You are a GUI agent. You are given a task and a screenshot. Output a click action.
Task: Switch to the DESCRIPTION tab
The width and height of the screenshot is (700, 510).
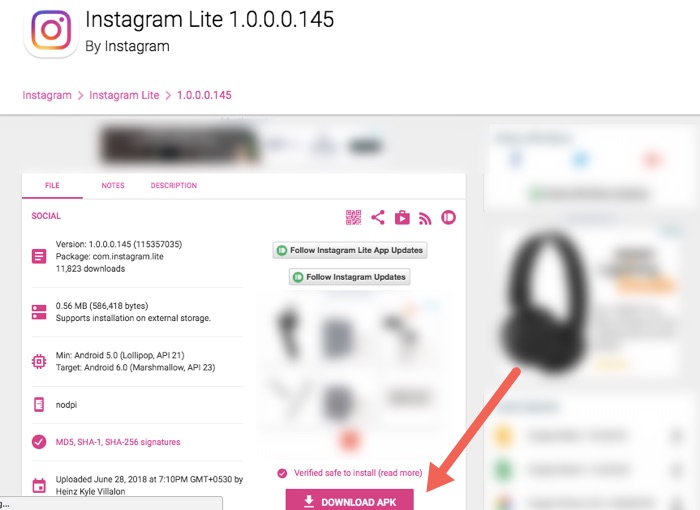pyautogui.click(x=174, y=185)
